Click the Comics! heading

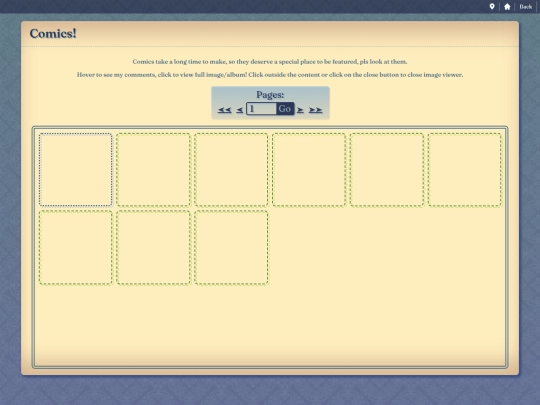tap(53, 33)
